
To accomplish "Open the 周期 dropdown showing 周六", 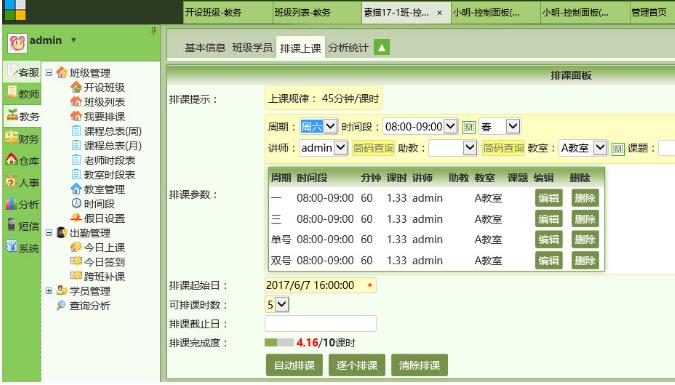I will click(319, 127).
